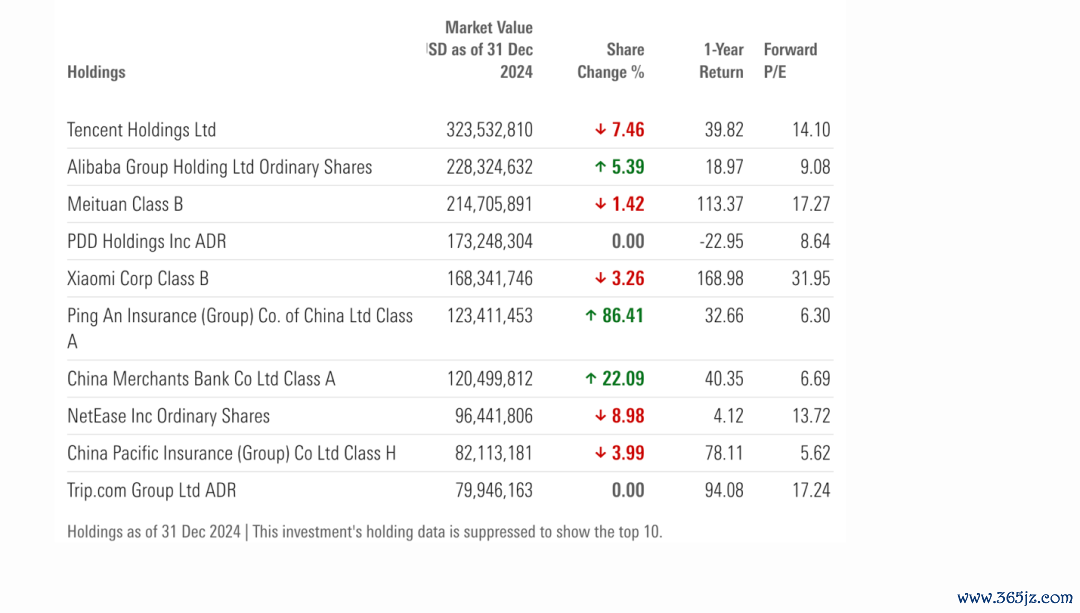Click China Pacific Insurance's 1-year return 78.11
This screenshot has width=1080, height=613.
tap(724, 453)
